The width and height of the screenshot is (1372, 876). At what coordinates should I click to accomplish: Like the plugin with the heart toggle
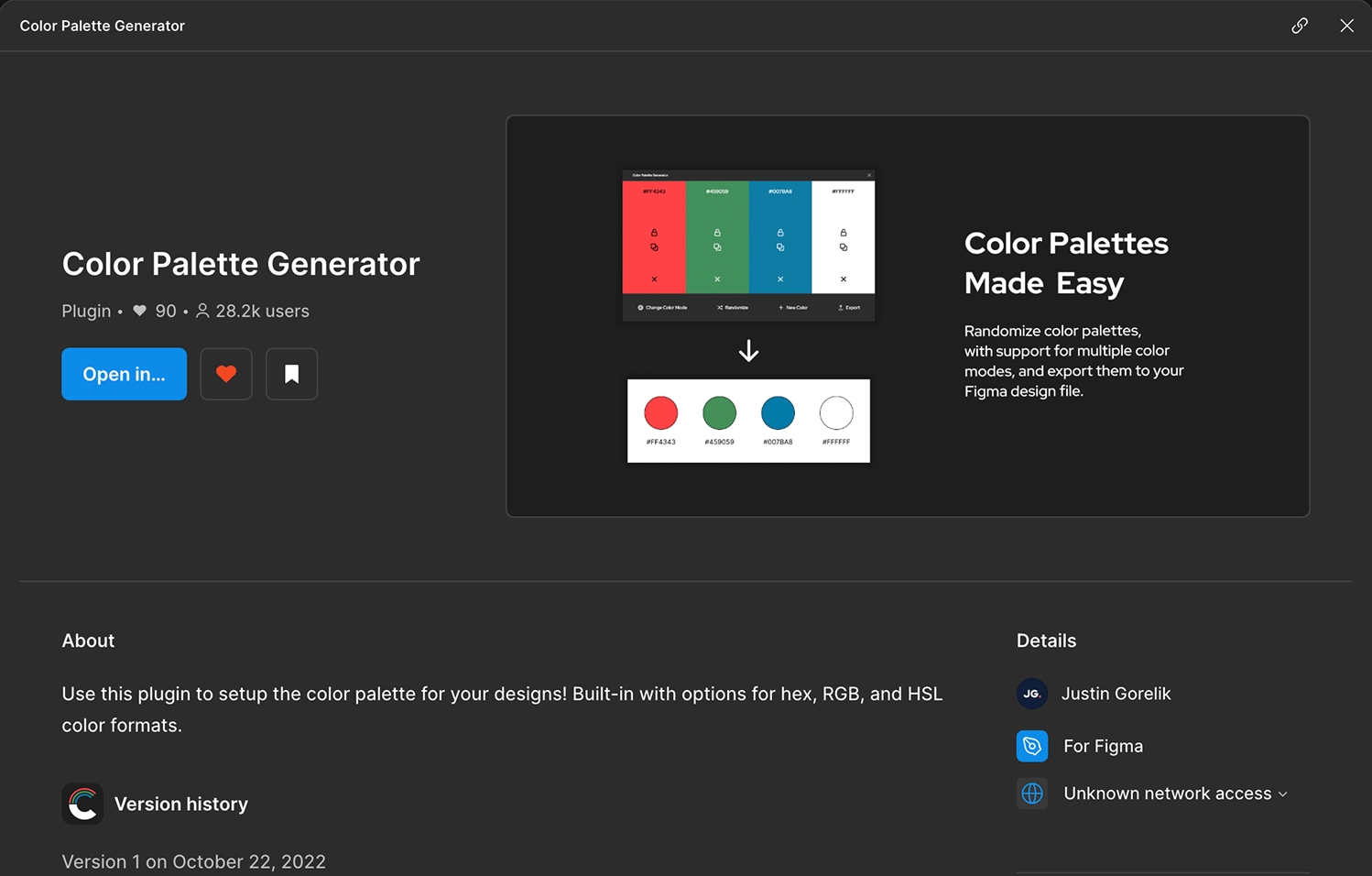tap(225, 374)
